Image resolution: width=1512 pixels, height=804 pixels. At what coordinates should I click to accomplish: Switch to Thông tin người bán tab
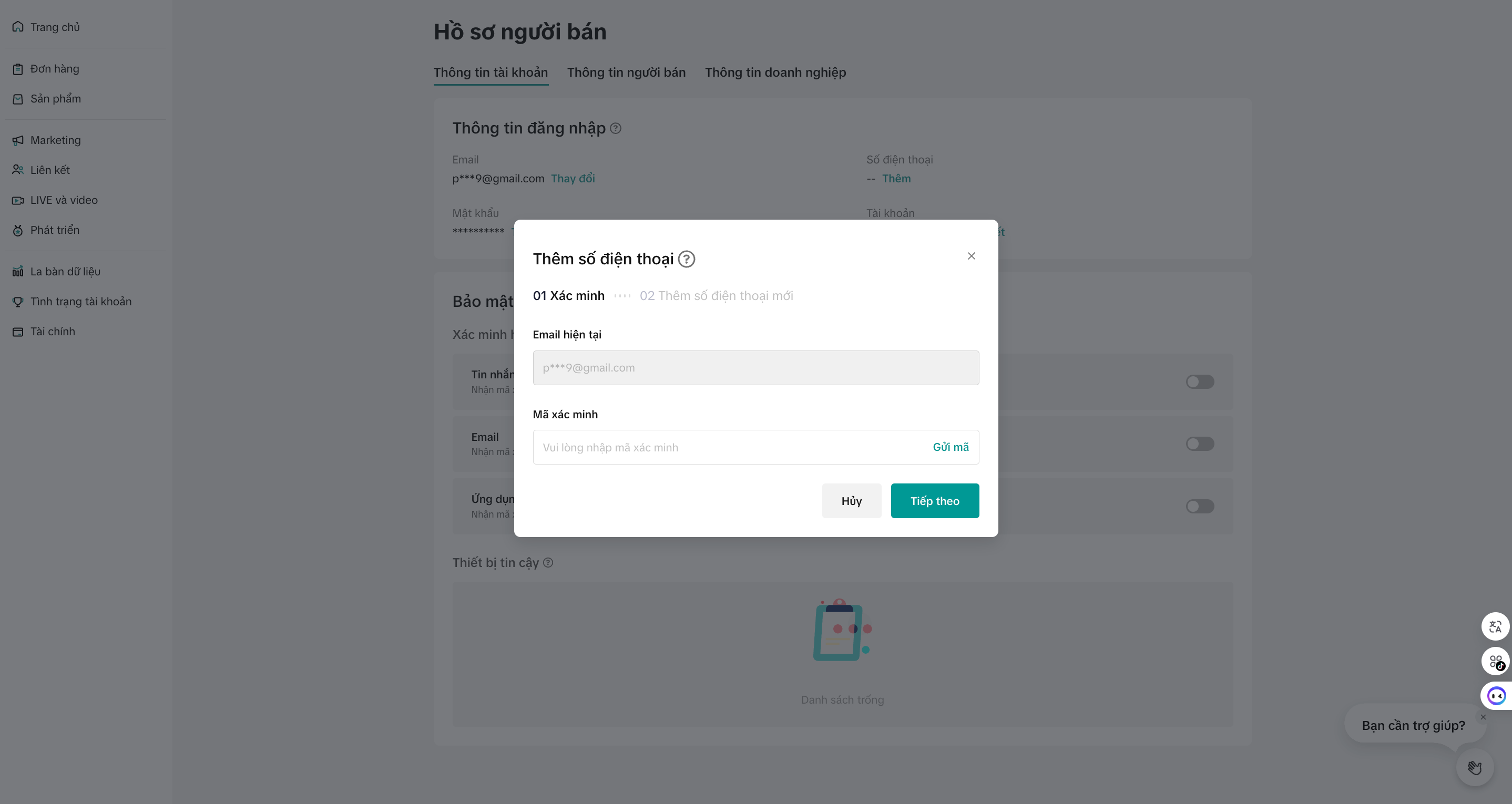pyautogui.click(x=626, y=72)
